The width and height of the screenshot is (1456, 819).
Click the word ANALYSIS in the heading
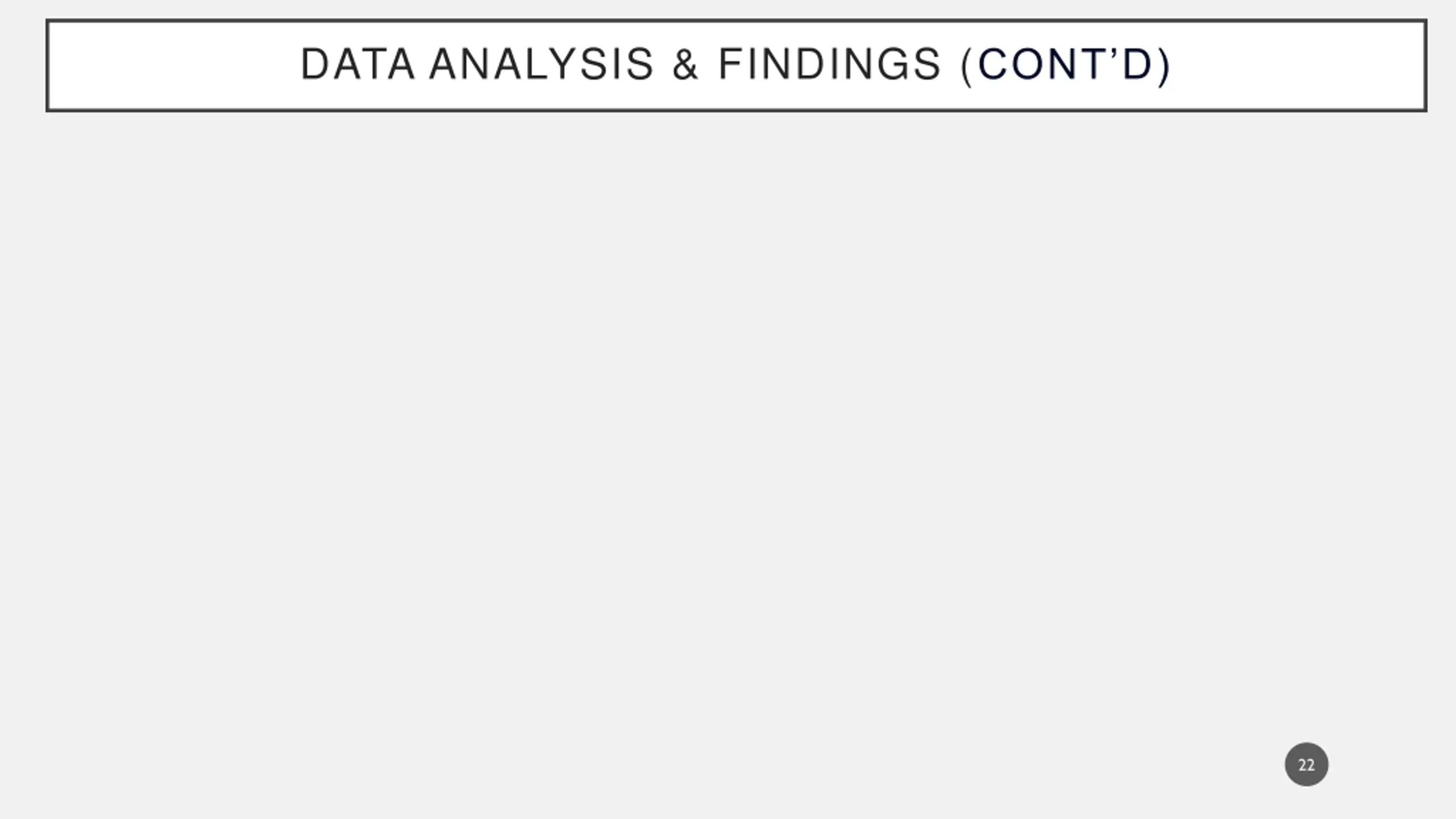[x=541, y=64]
